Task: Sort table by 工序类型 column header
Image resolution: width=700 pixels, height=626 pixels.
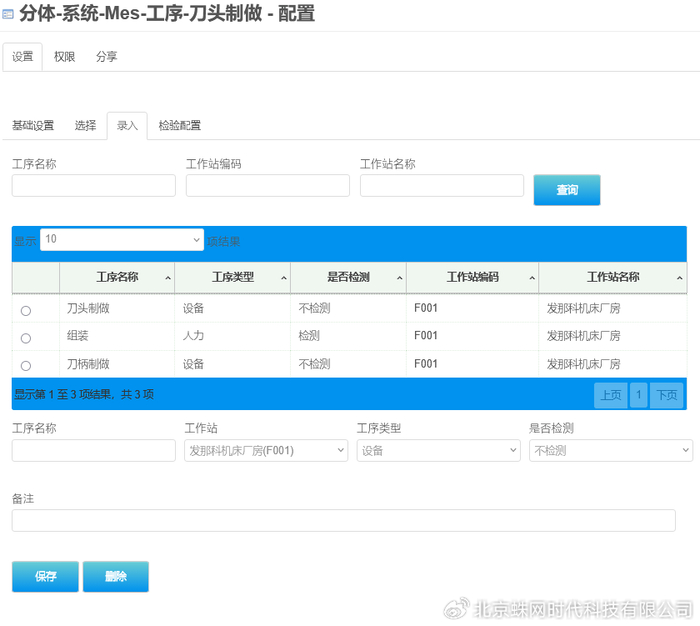Action: click(x=233, y=277)
